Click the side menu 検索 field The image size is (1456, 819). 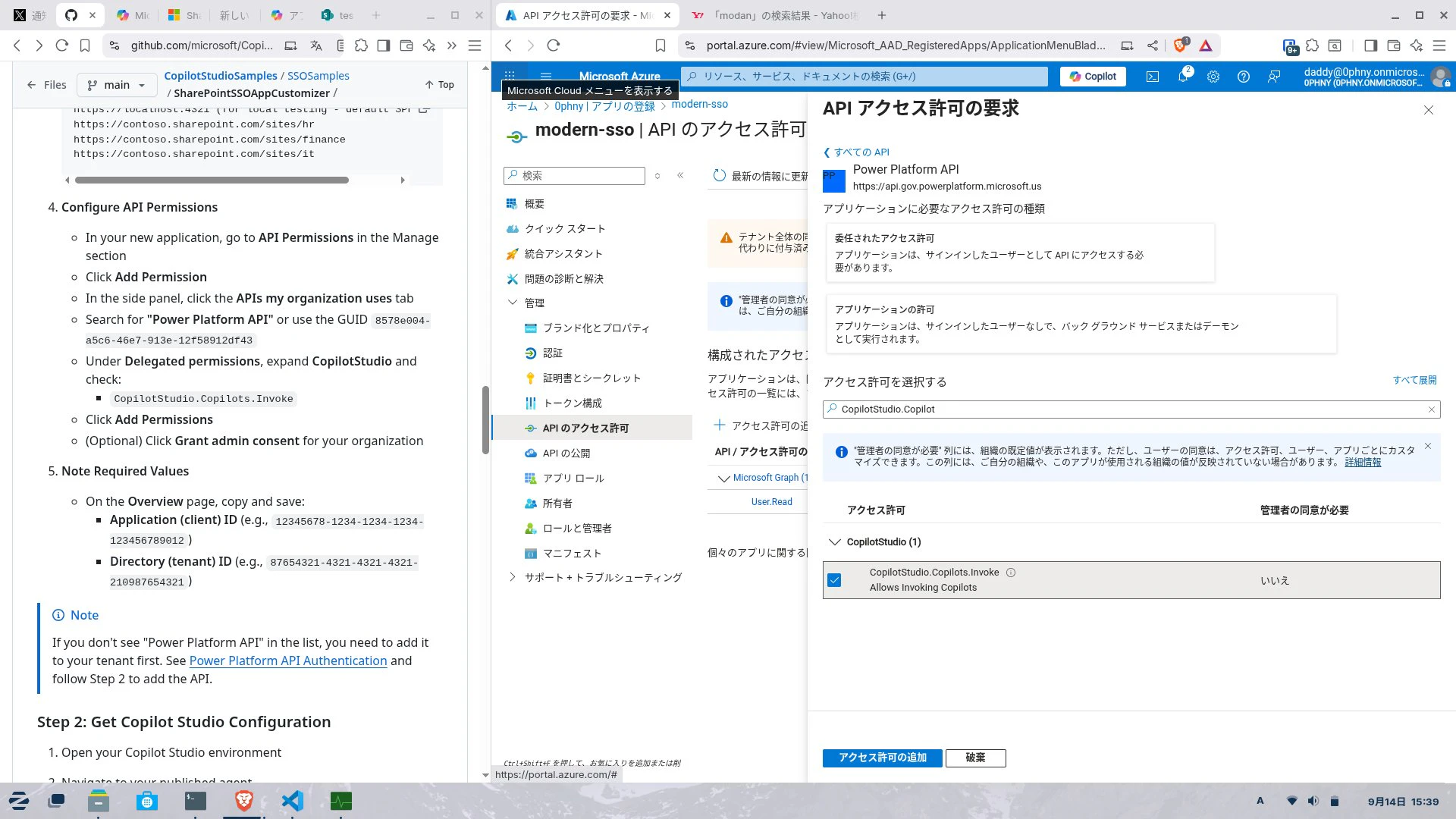[x=574, y=176]
